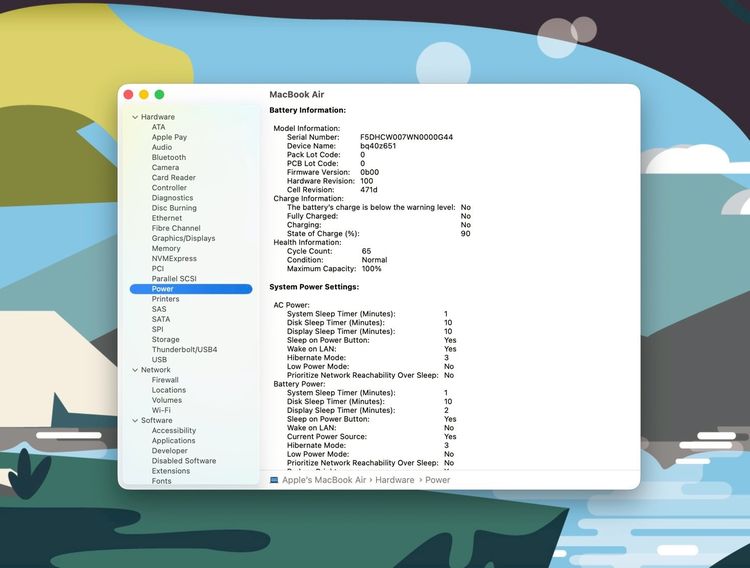Open the Memory hardware entry

tap(166, 249)
